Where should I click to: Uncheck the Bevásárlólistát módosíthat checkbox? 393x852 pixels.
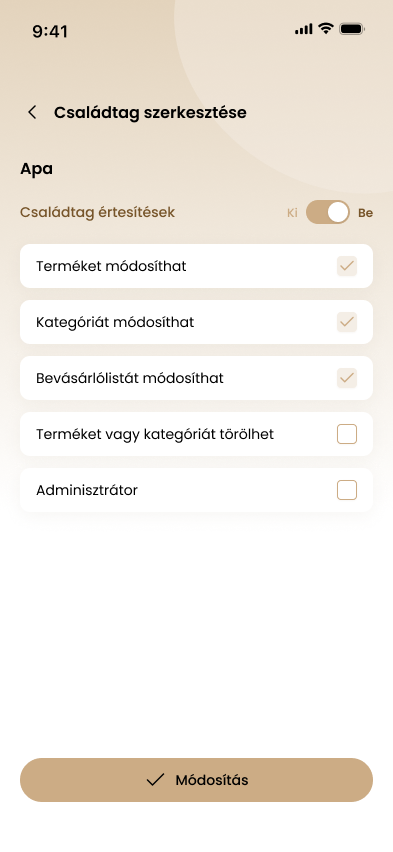click(x=347, y=378)
